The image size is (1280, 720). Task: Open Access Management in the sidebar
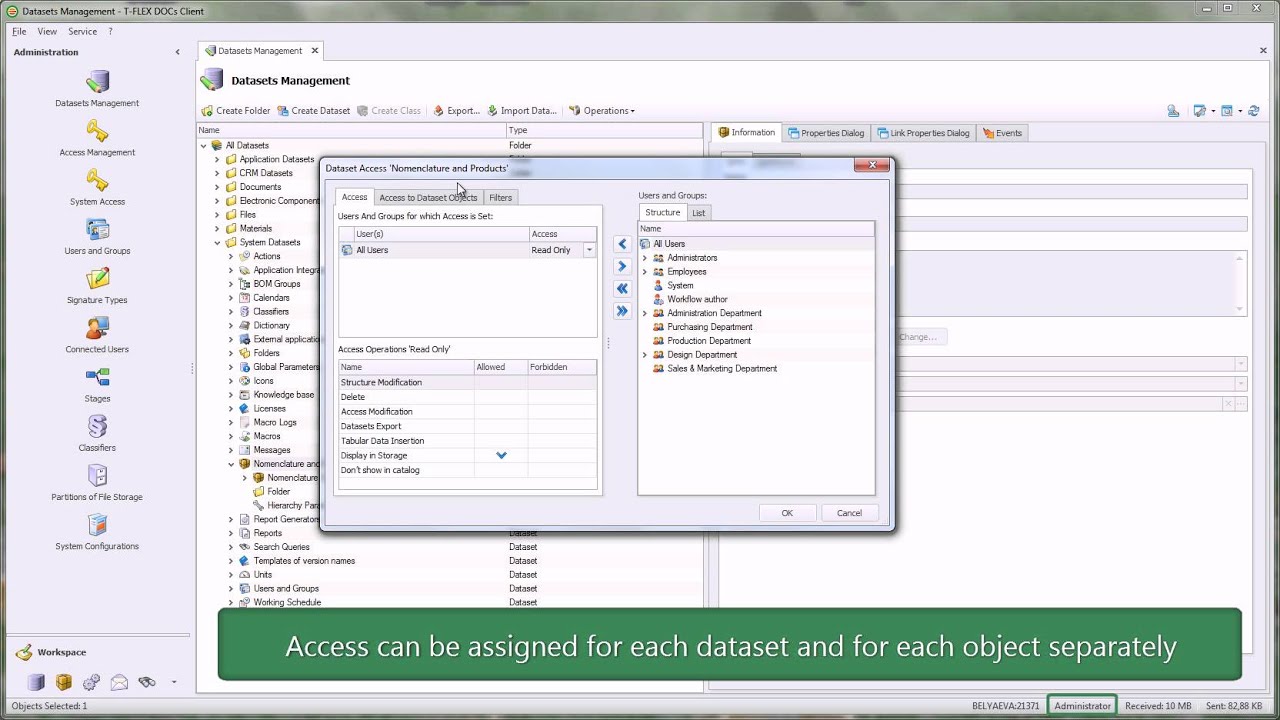pyautogui.click(x=97, y=139)
